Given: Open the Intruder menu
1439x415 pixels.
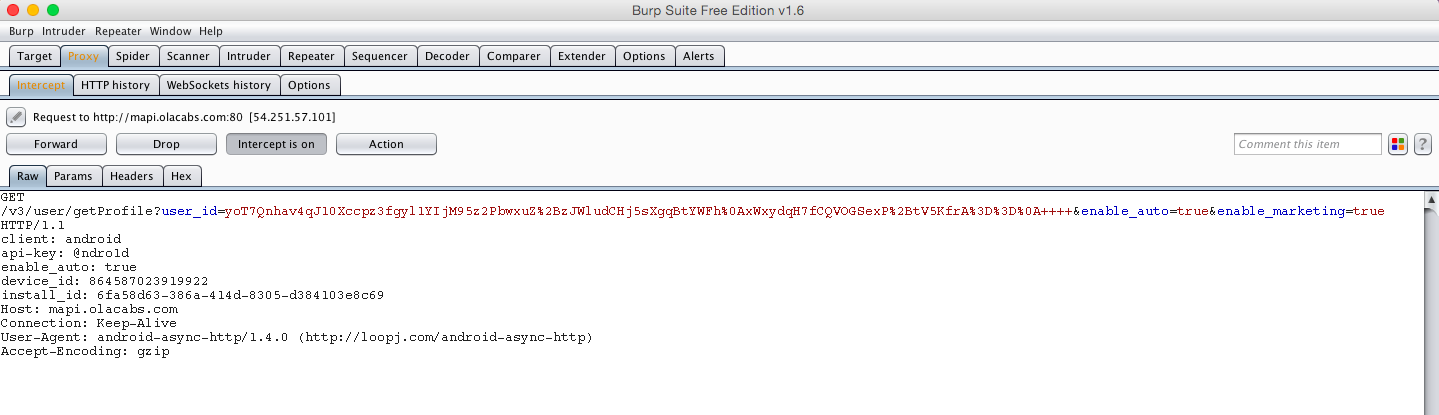Looking at the screenshot, I should pos(64,31).
